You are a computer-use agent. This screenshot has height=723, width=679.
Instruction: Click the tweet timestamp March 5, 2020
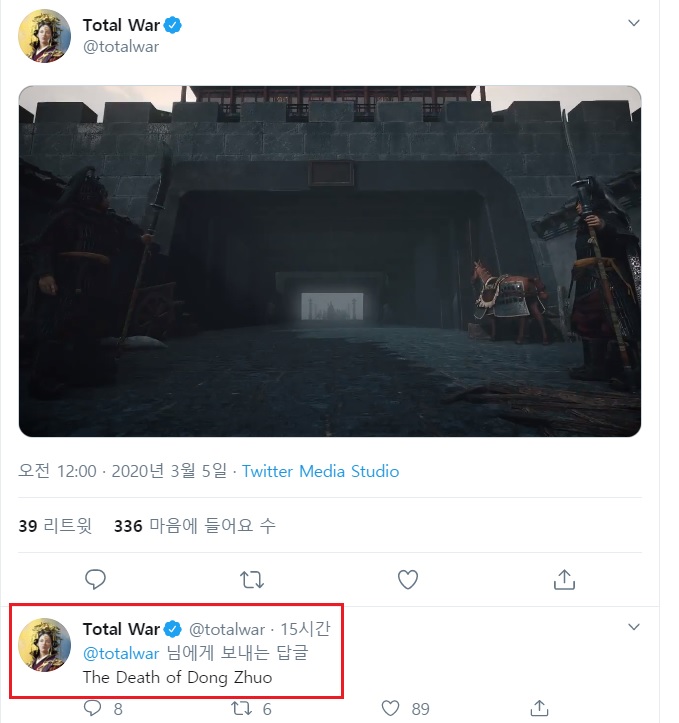[x=125, y=470]
